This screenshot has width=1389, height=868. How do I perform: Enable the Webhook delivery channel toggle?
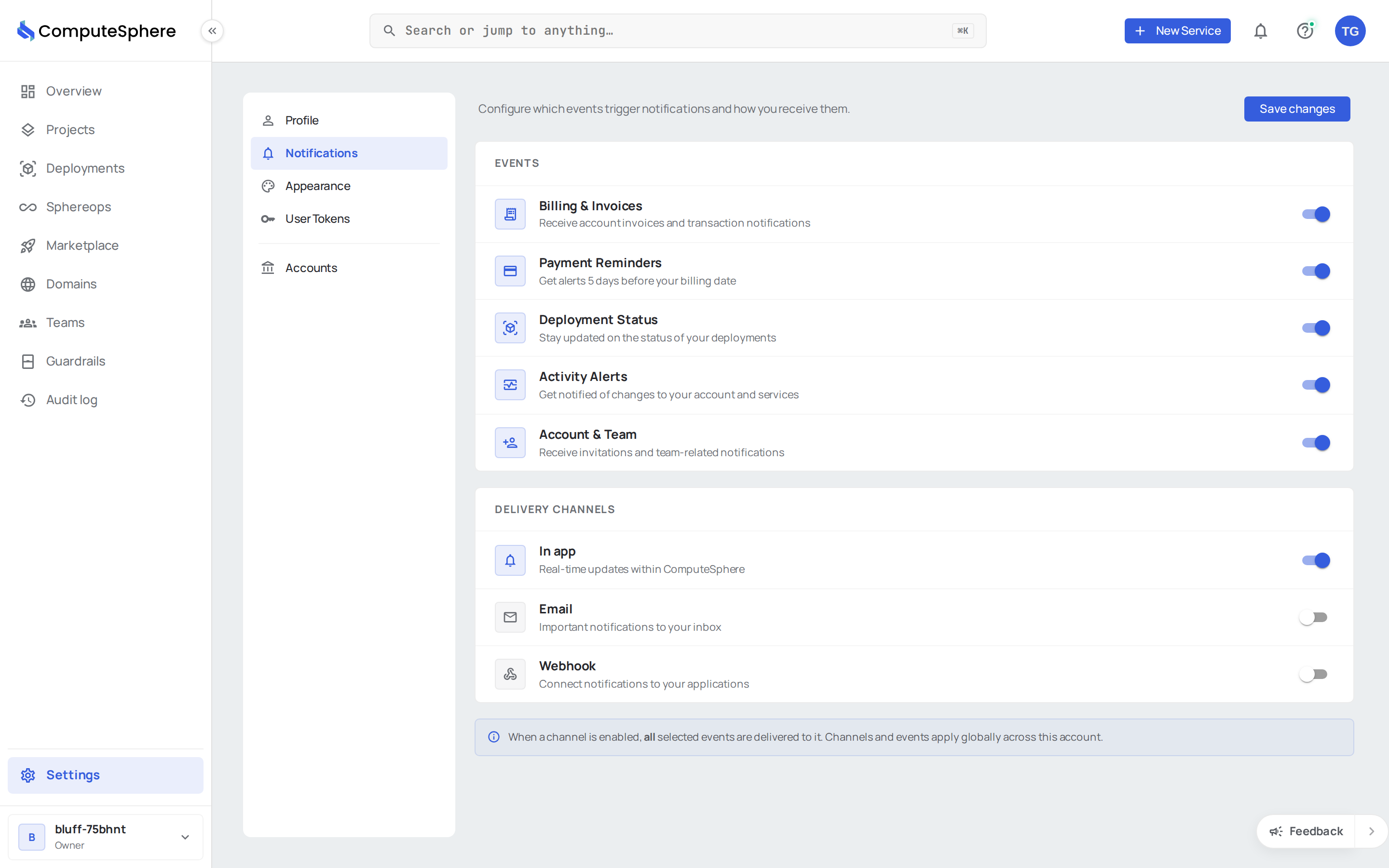(1313, 674)
